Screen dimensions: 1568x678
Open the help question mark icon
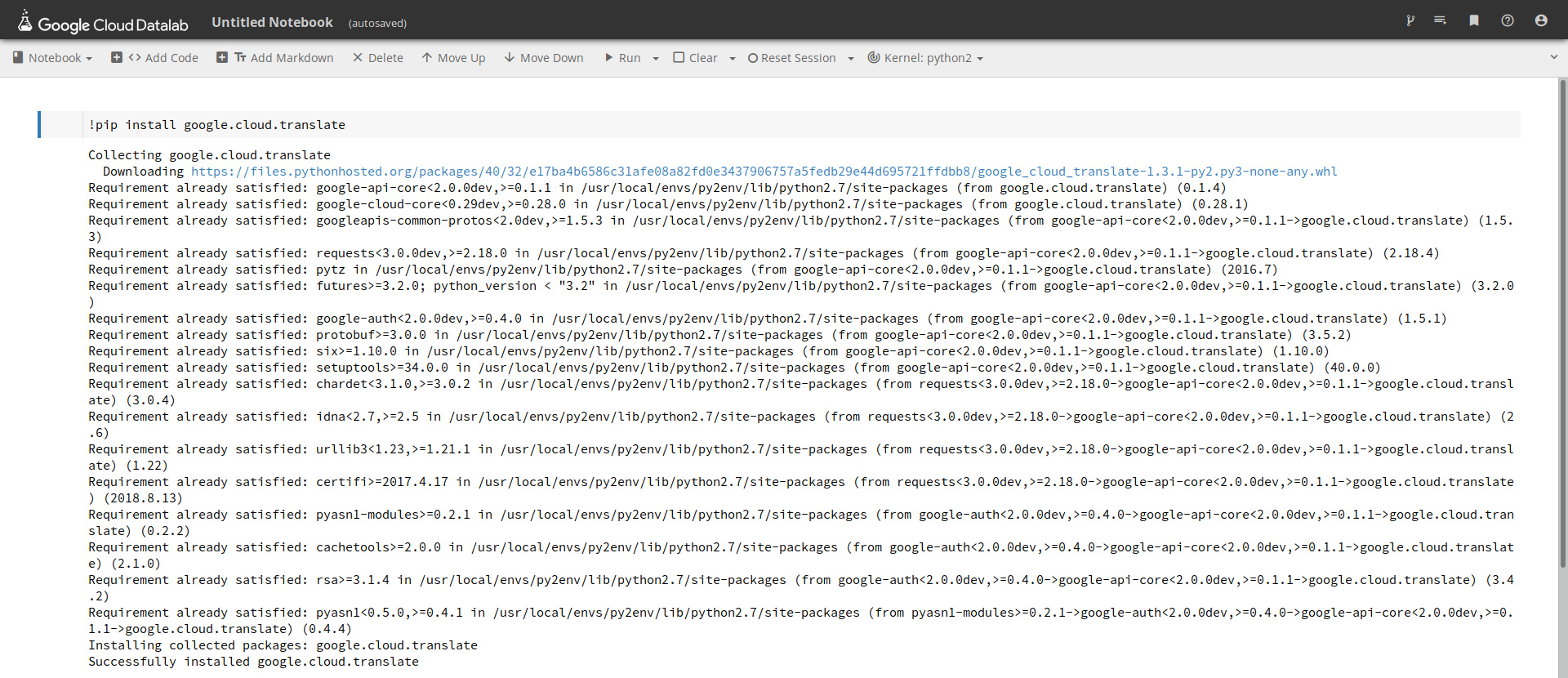coord(1508,20)
